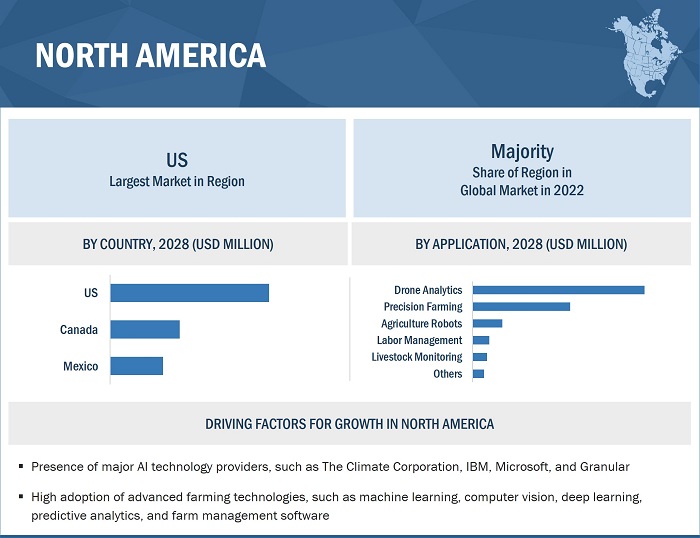Select the Agriculture Robots bar
The height and width of the screenshot is (538, 700).
click(487, 324)
